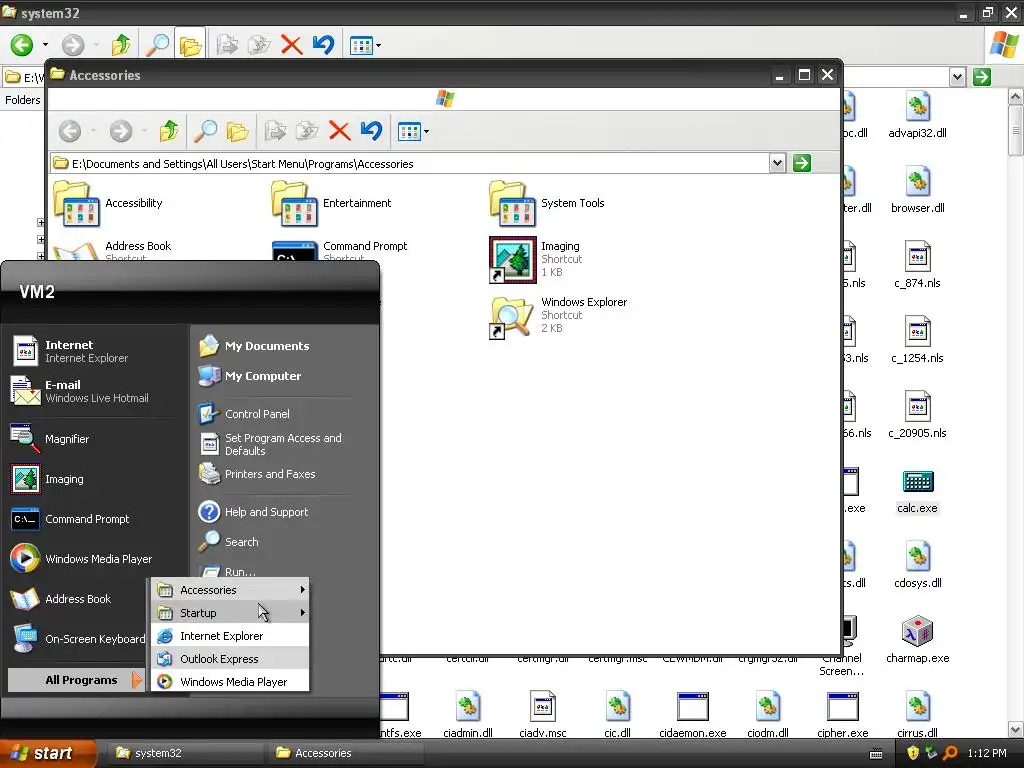Select cidaemon.exe in system32 window

(x=692, y=714)
